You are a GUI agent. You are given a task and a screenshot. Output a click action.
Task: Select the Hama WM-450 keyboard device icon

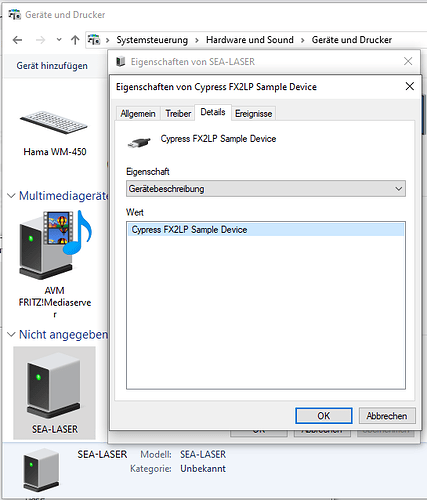tap(54, 123)
